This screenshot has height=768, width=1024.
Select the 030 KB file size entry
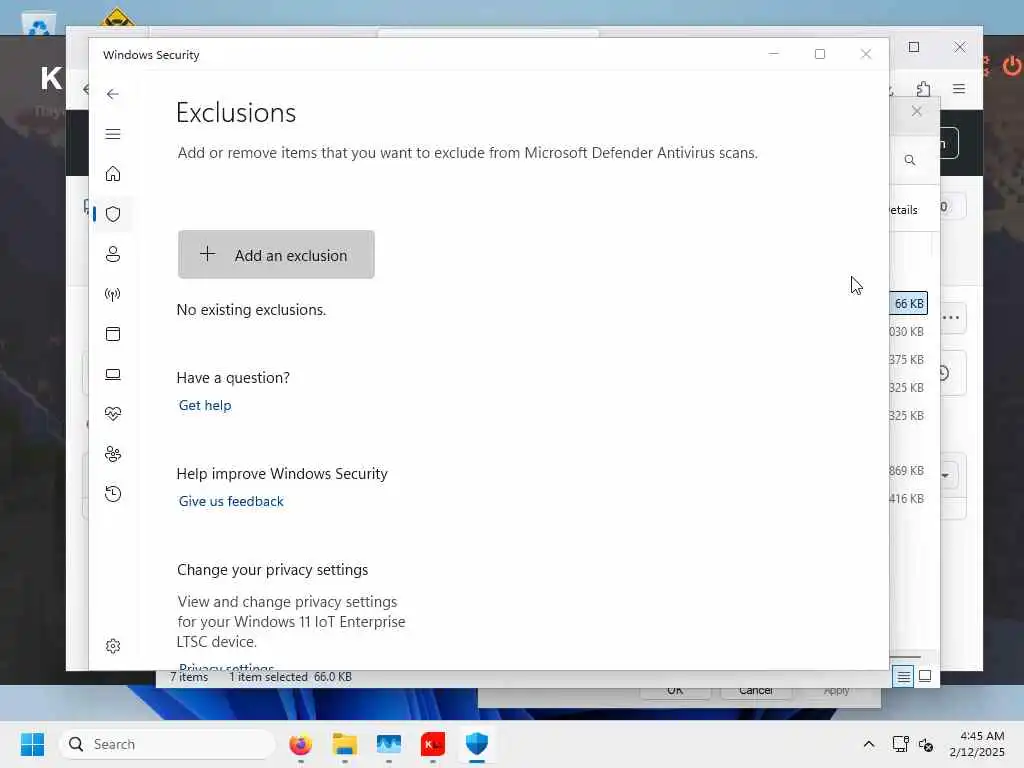click(x=906, y=332)
